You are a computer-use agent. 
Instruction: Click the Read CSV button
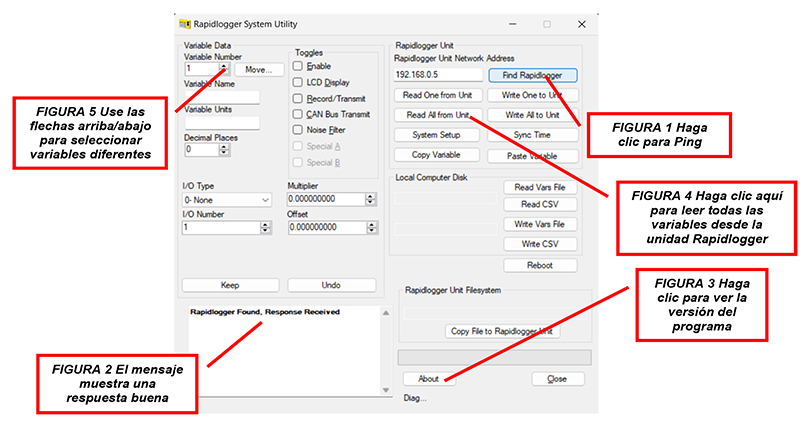pyautogui.click(x=540, y=204)
